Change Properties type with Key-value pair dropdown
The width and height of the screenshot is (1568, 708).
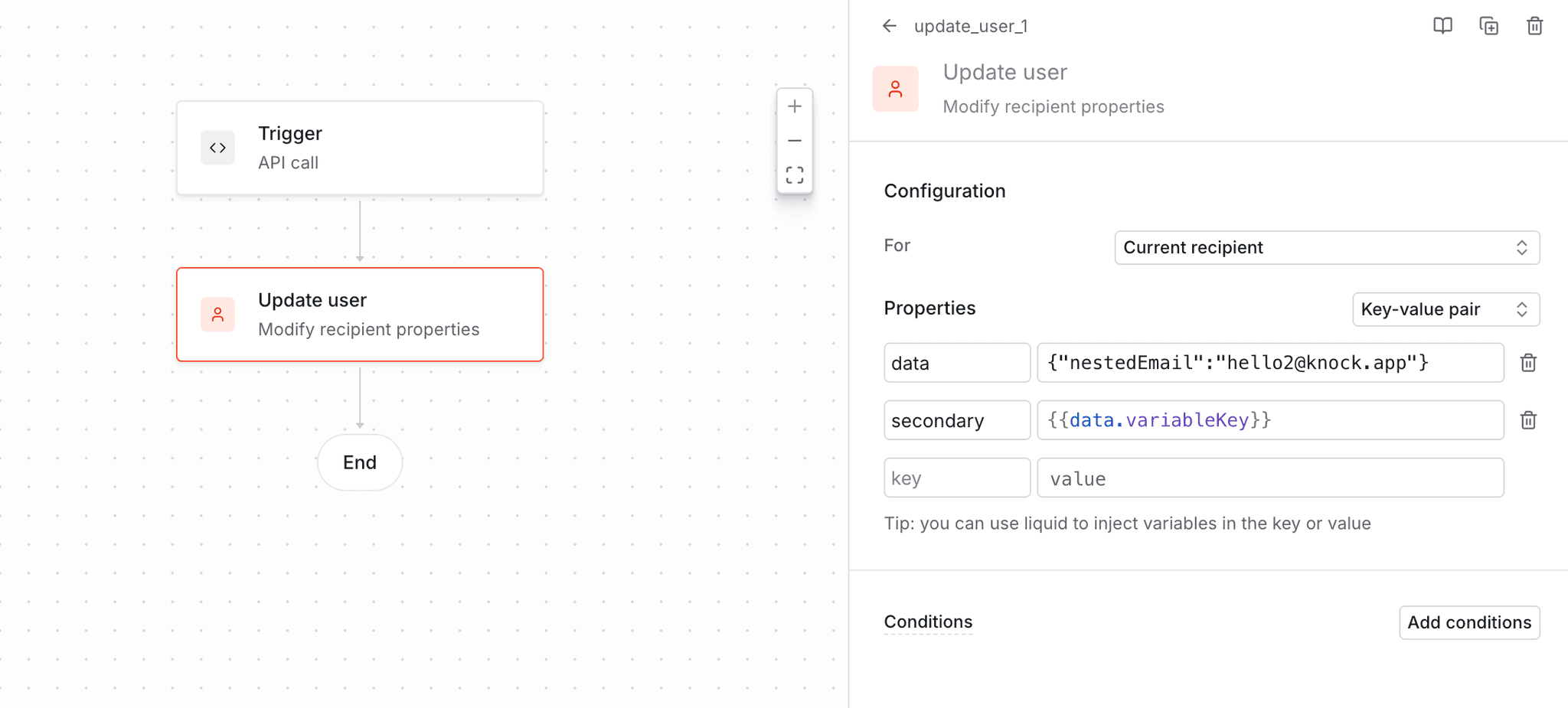1445,309
